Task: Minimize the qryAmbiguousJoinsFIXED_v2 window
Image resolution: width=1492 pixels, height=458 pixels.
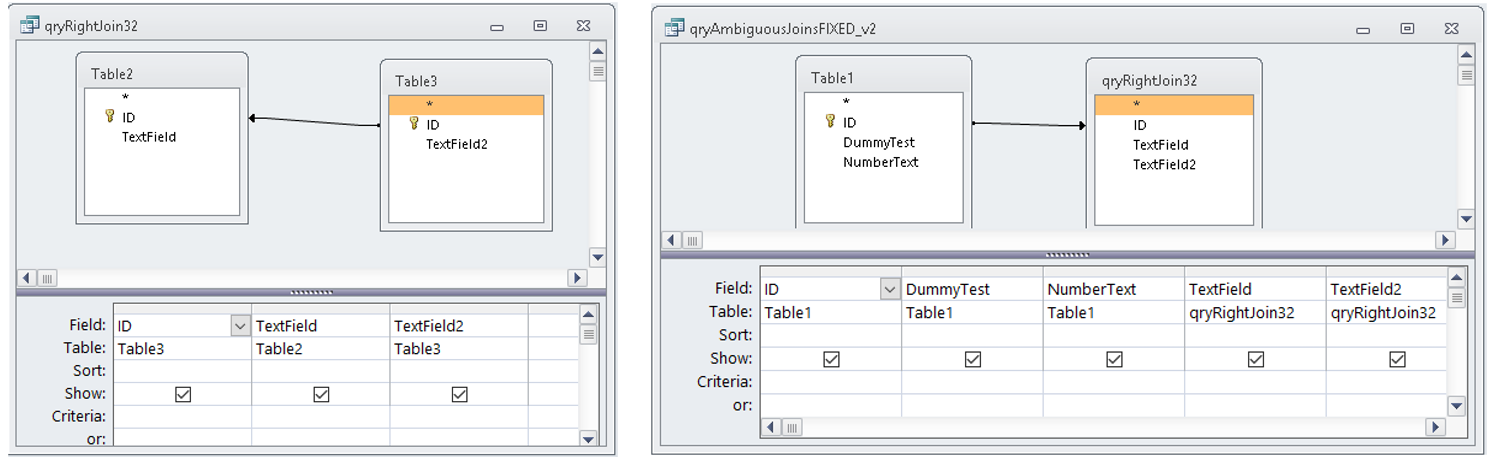Action: tap(1362, 29)
